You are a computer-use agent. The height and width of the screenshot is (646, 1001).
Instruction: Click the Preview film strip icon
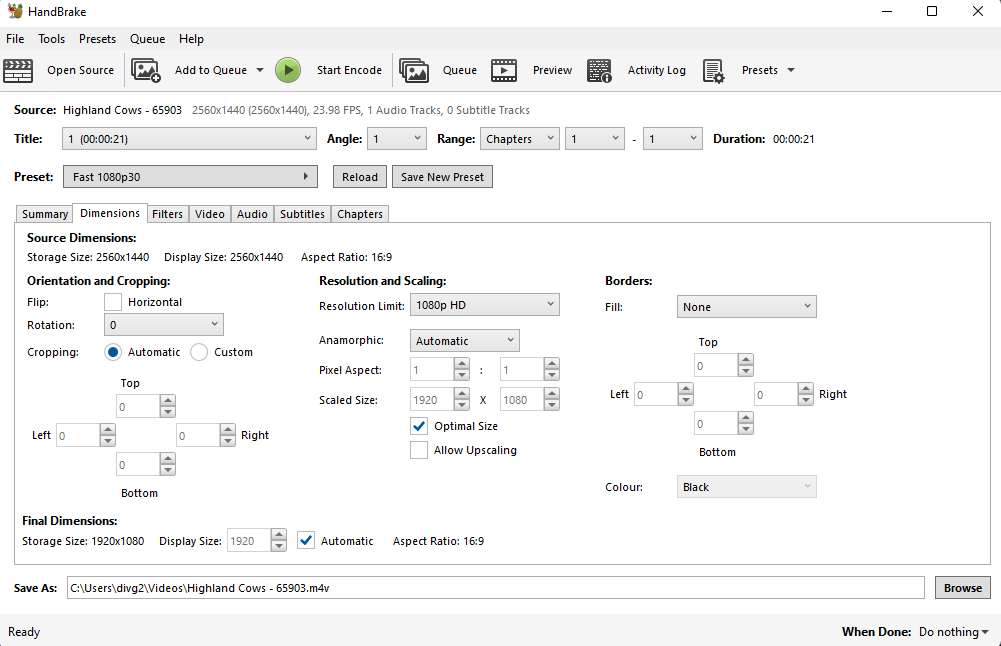[504, 70]
